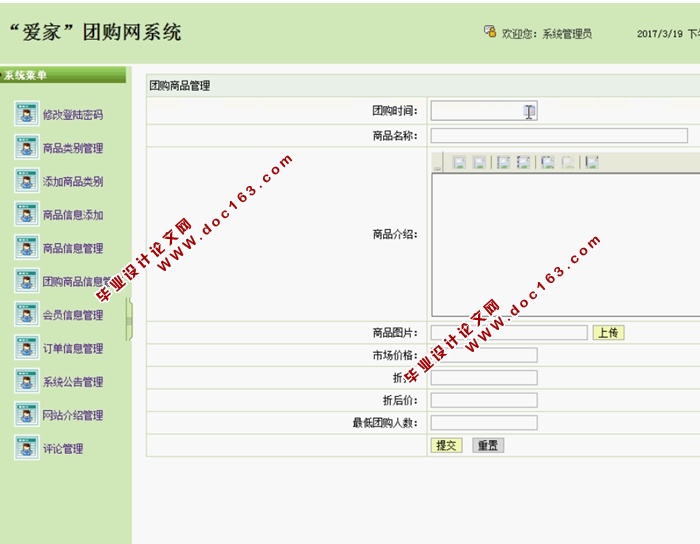Viewport: 700px width, 544px height.
Task: Click inside the 商品介绍 editor area
Action: click(x=566, y=245)
